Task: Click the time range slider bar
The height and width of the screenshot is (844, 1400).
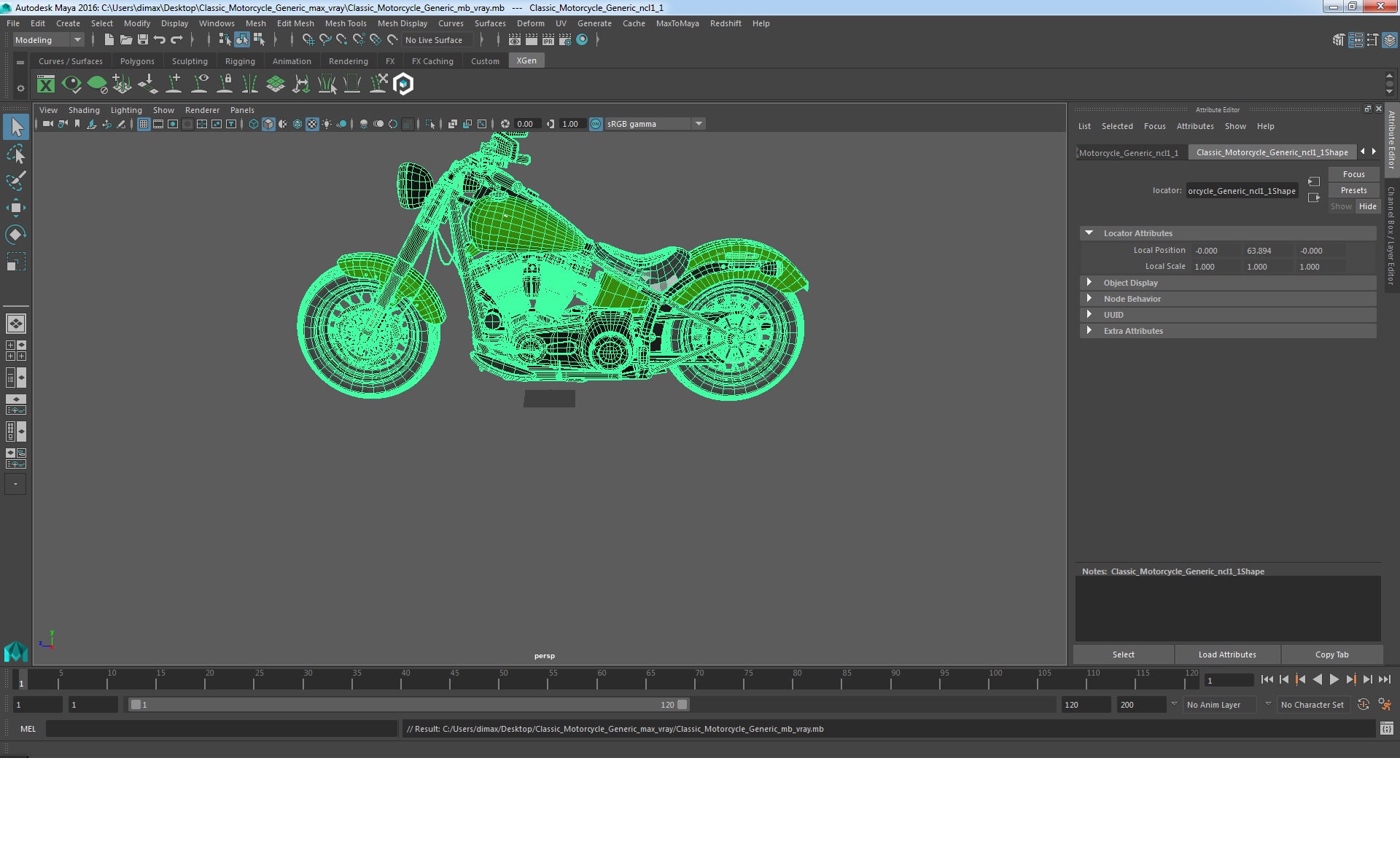Action: coord(408,705)
